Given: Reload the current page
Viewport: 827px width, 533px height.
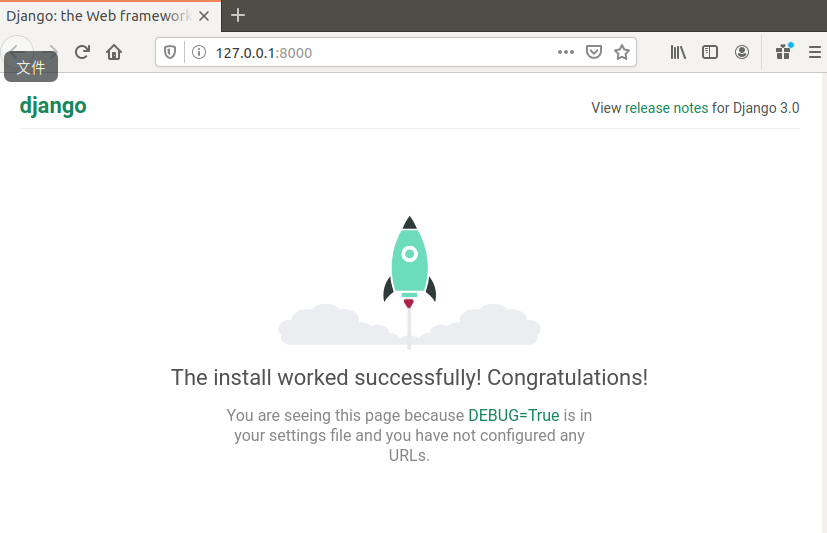Looking at the screenshot, I should pyautogui.click(x=82, y=52).
